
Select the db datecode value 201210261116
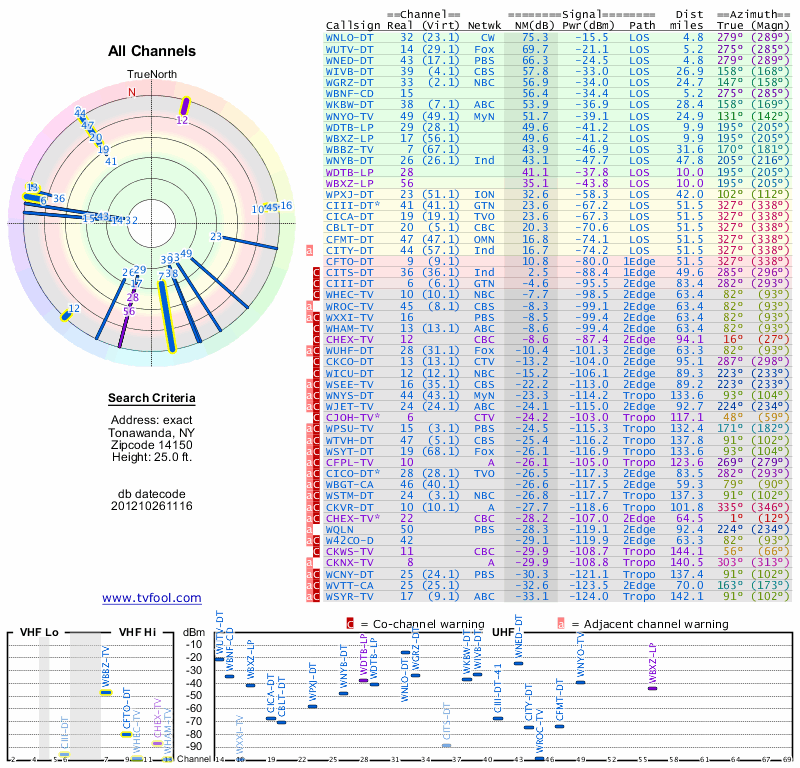[x=152, y=506]
